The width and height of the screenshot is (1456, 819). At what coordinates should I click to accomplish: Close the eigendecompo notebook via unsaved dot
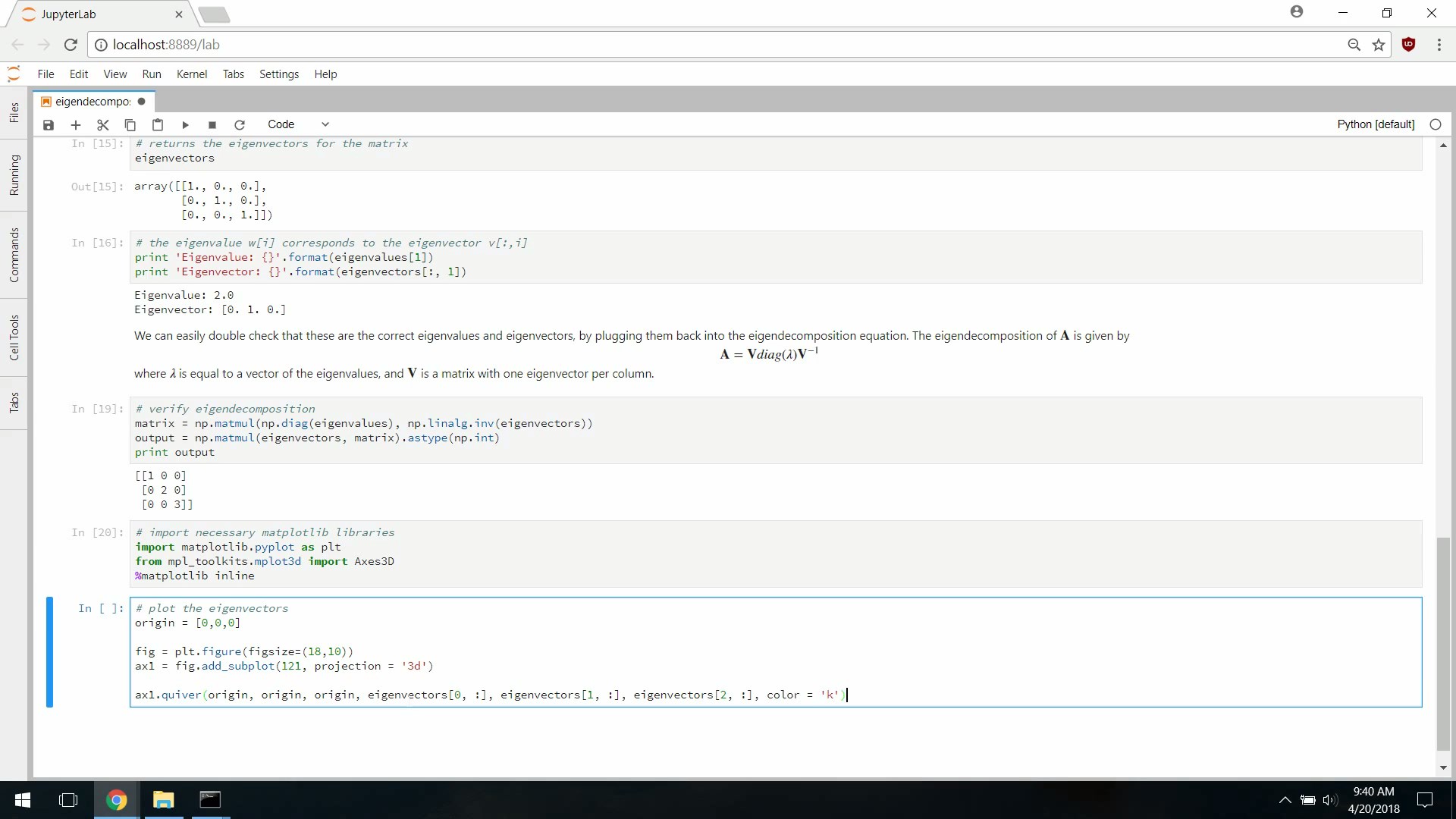pyautogui.click(x=141, y=102)
